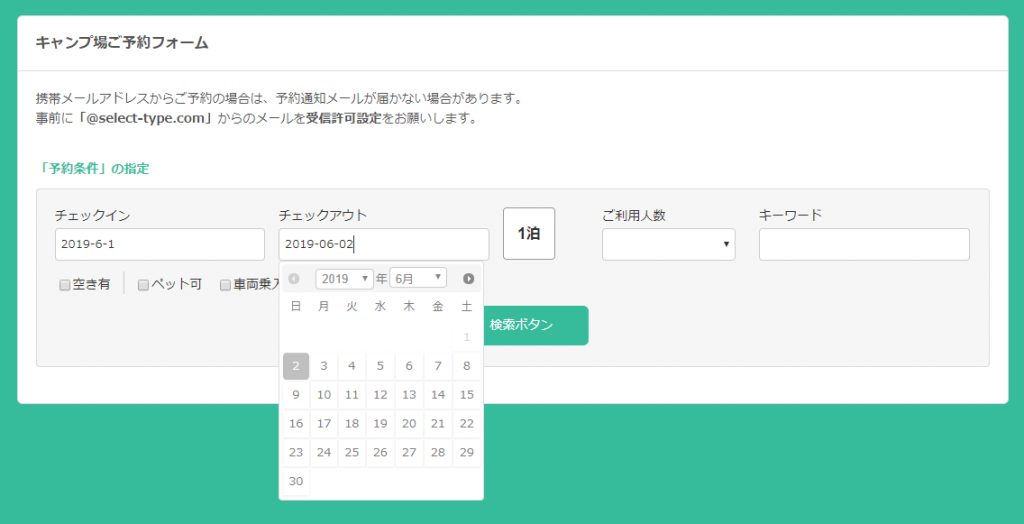Pick the 21st in the calendar
This screenshot has height=524, width=1024.
[x=438, y=423]
